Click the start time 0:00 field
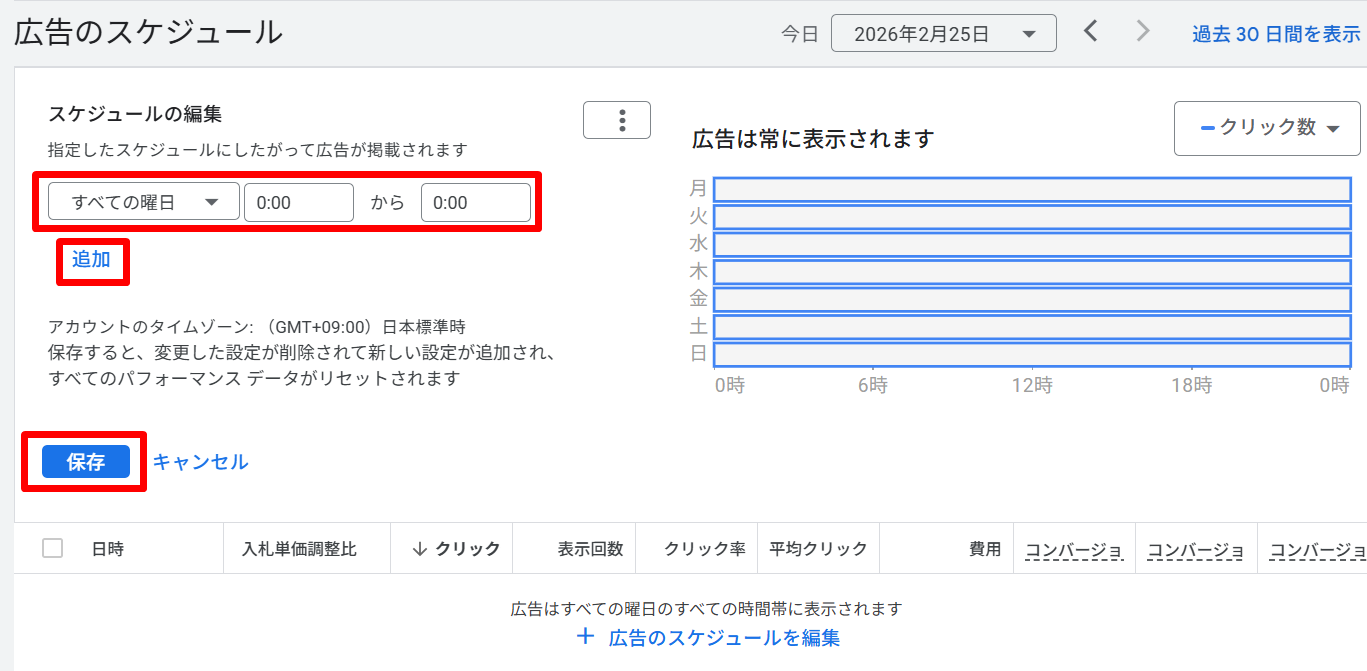 click(x=299, y=201)
